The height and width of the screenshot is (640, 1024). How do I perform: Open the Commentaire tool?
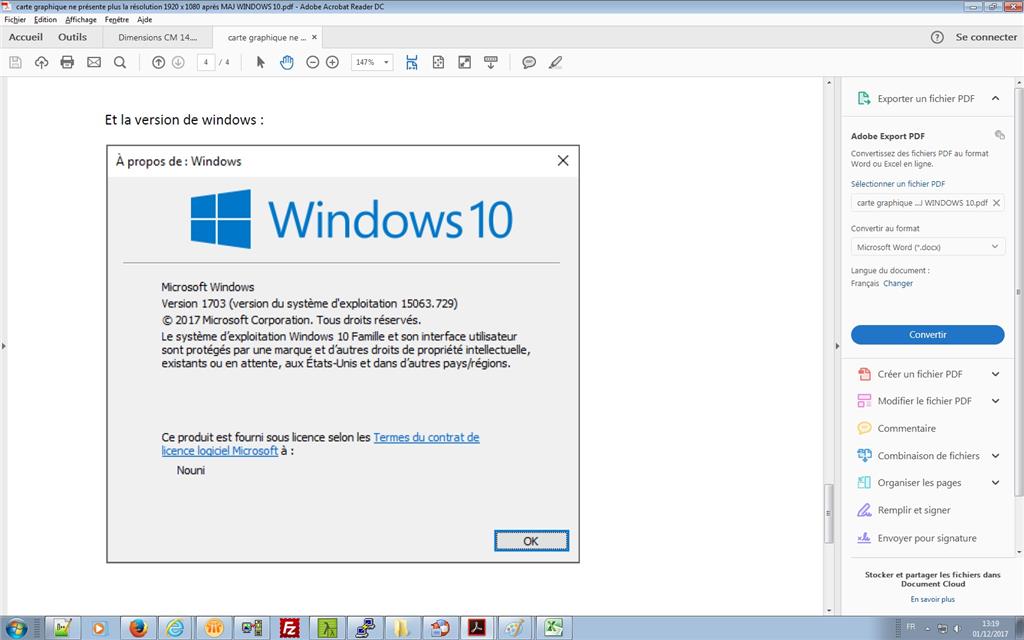[906, 428]
